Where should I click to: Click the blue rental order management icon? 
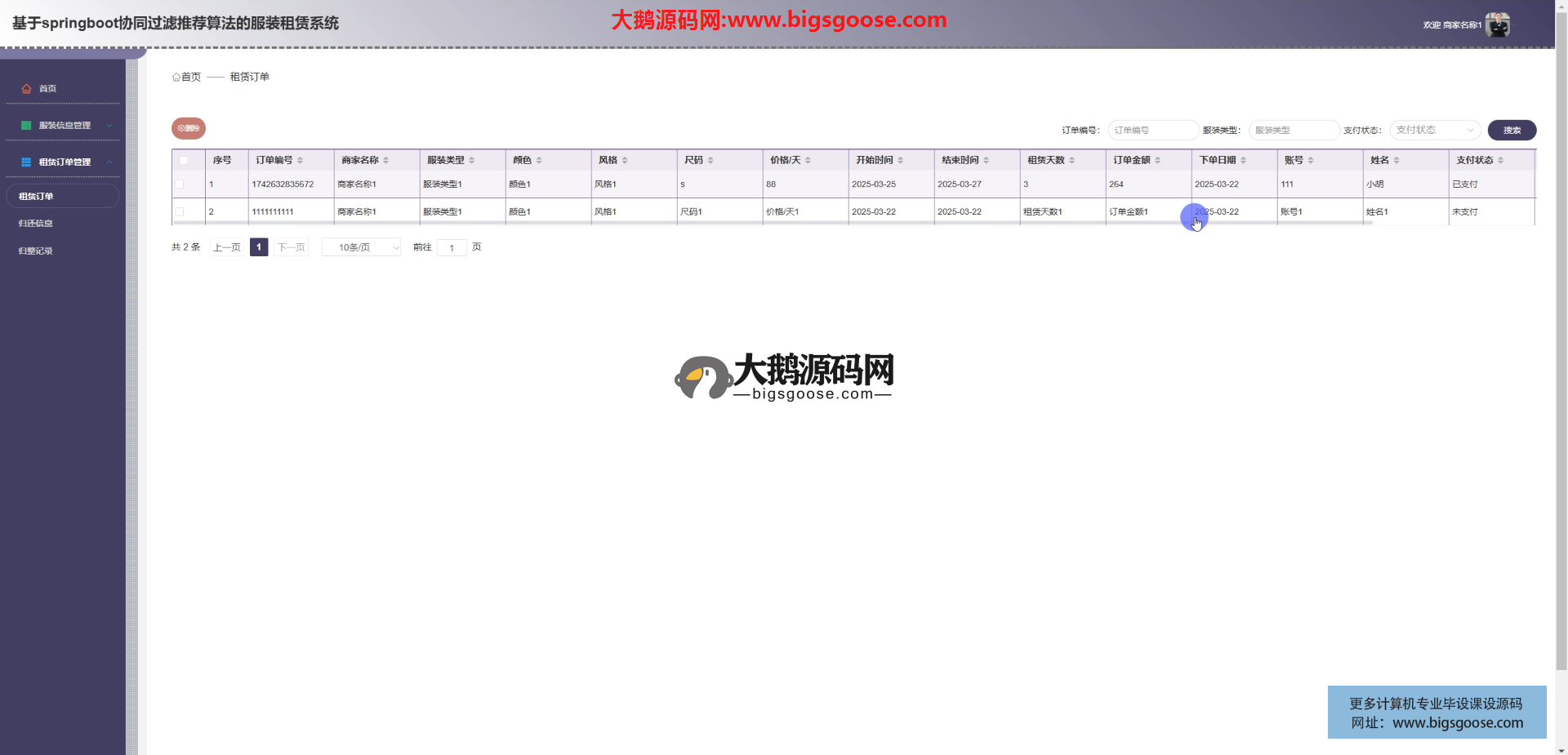tap(26, 162)
